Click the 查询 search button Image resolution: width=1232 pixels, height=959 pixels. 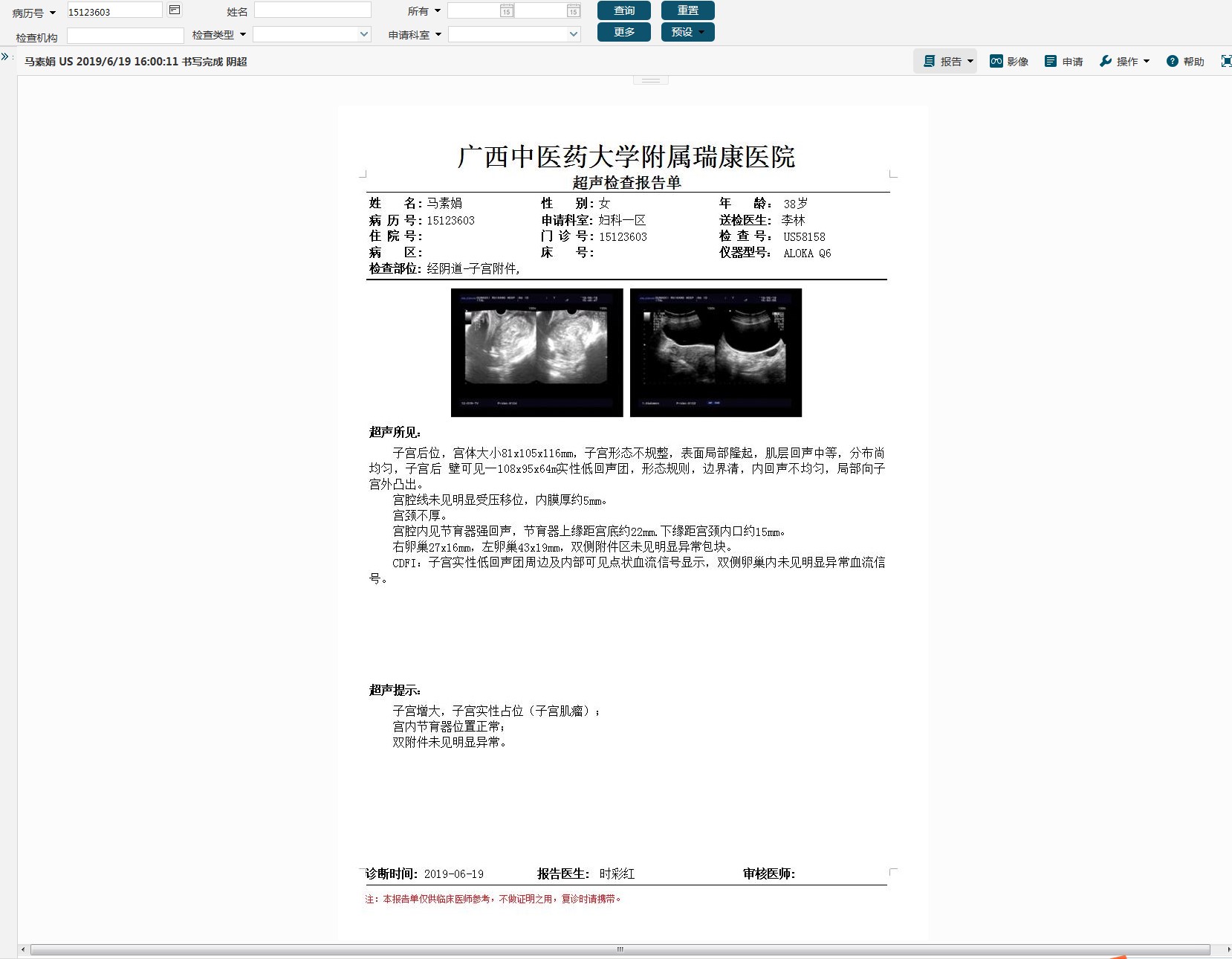(623, 10)
